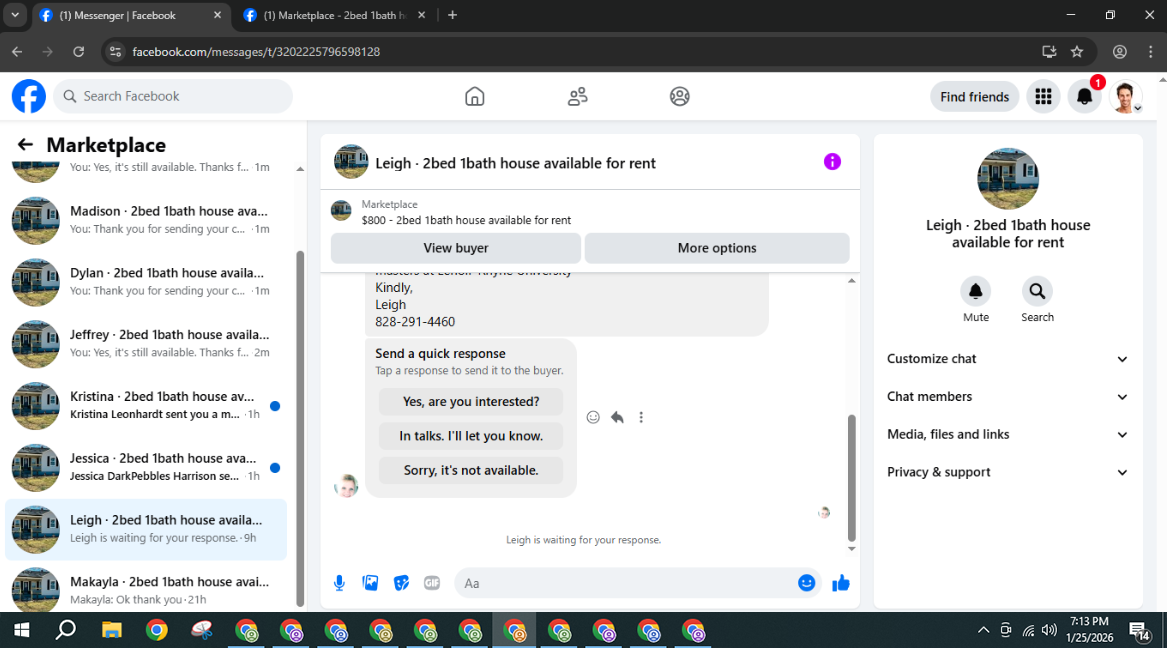1167x648 pixels.
Task: Open the Action Center notifications icon
Action: pos(1139,631)
